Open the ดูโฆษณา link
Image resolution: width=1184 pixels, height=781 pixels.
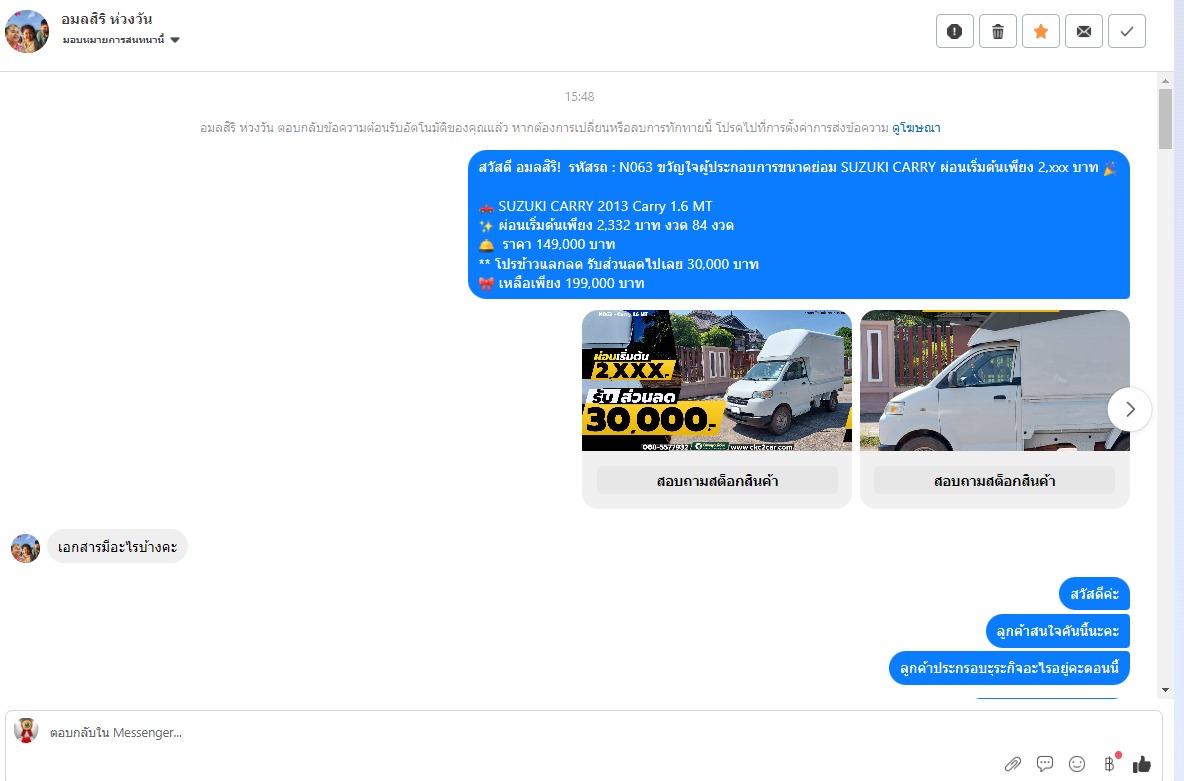(x=916, y=128)
